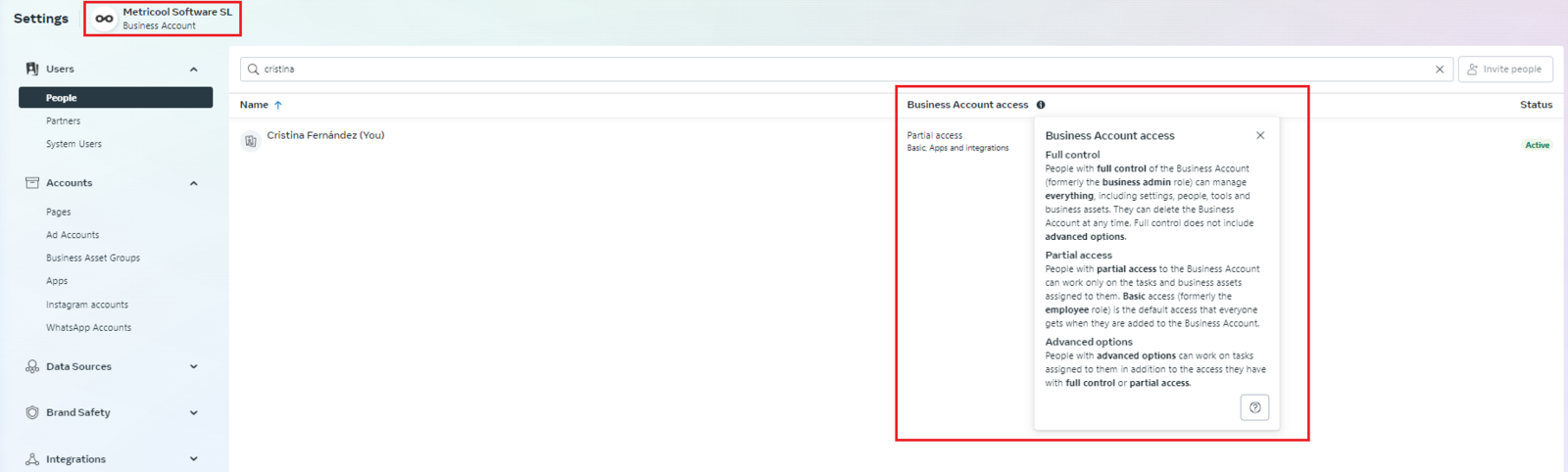Click the info icon beside Business Account access
Screen dimensions: 1568x472
tap(1041, 105)
